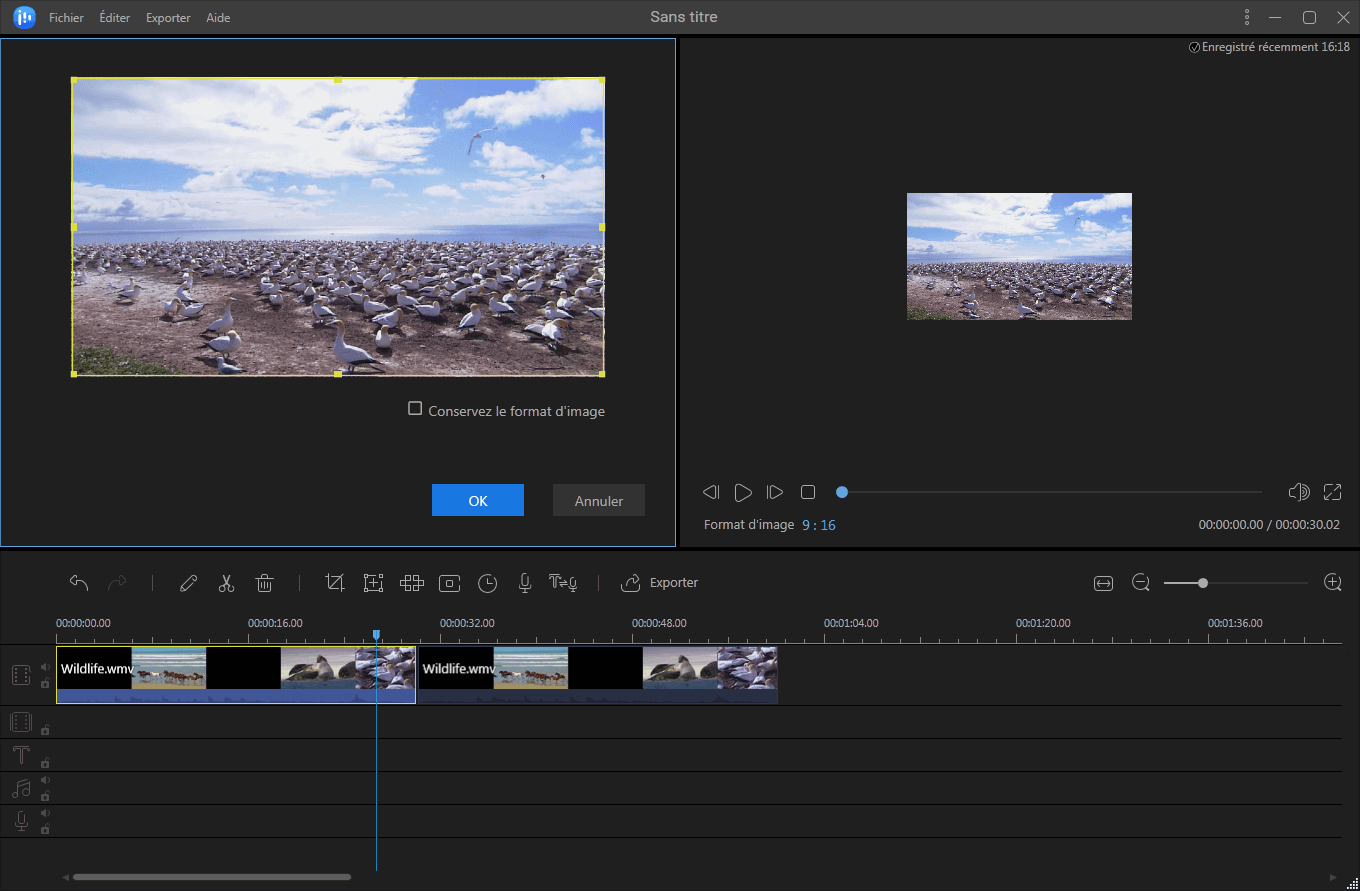
Task: Select the crop tool icon
Action: pos(335,583)
